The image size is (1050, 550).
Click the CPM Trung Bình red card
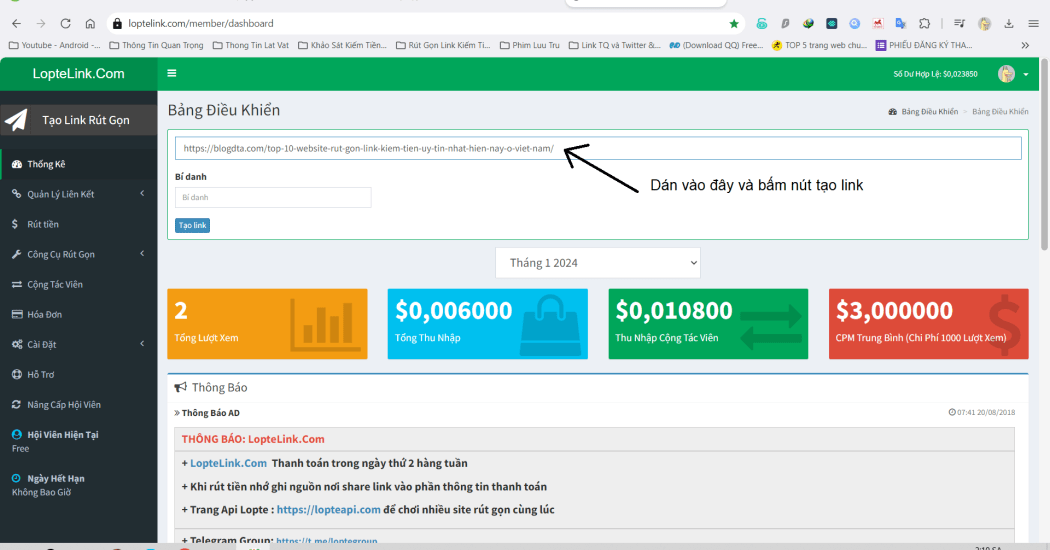click(x=928, y=324)
